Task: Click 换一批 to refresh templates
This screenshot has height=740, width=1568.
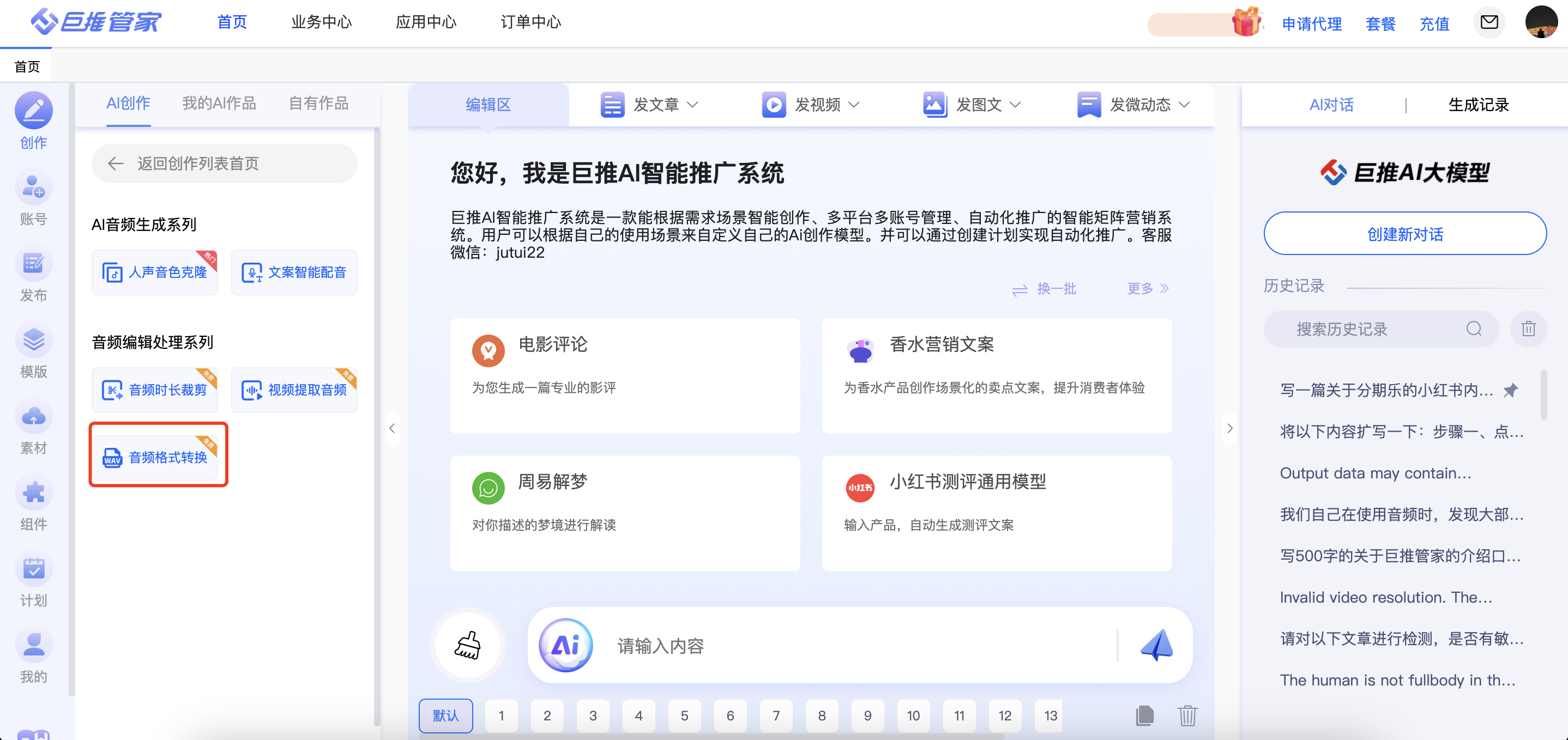Action: (x=1045, y=289)
